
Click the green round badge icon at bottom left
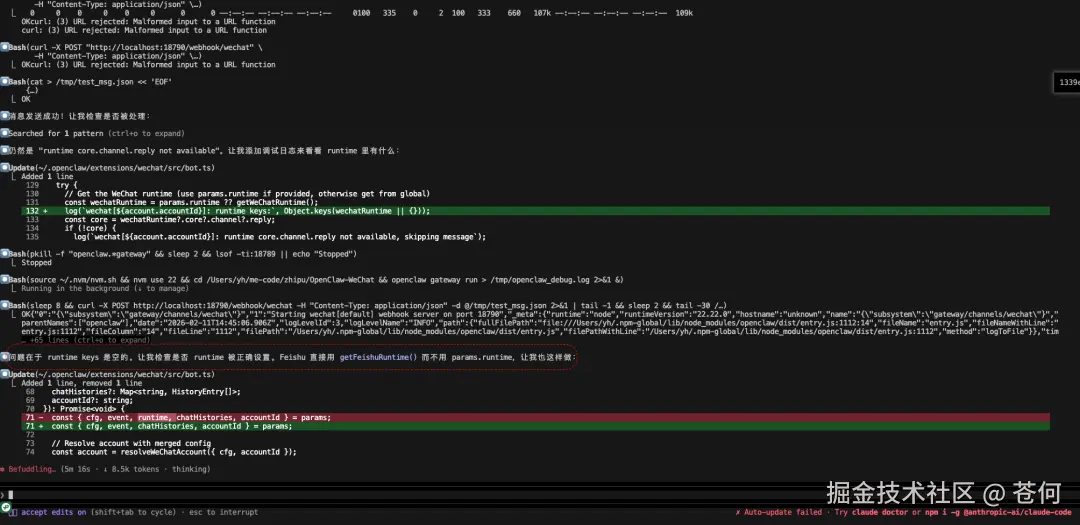coord(6,507)
